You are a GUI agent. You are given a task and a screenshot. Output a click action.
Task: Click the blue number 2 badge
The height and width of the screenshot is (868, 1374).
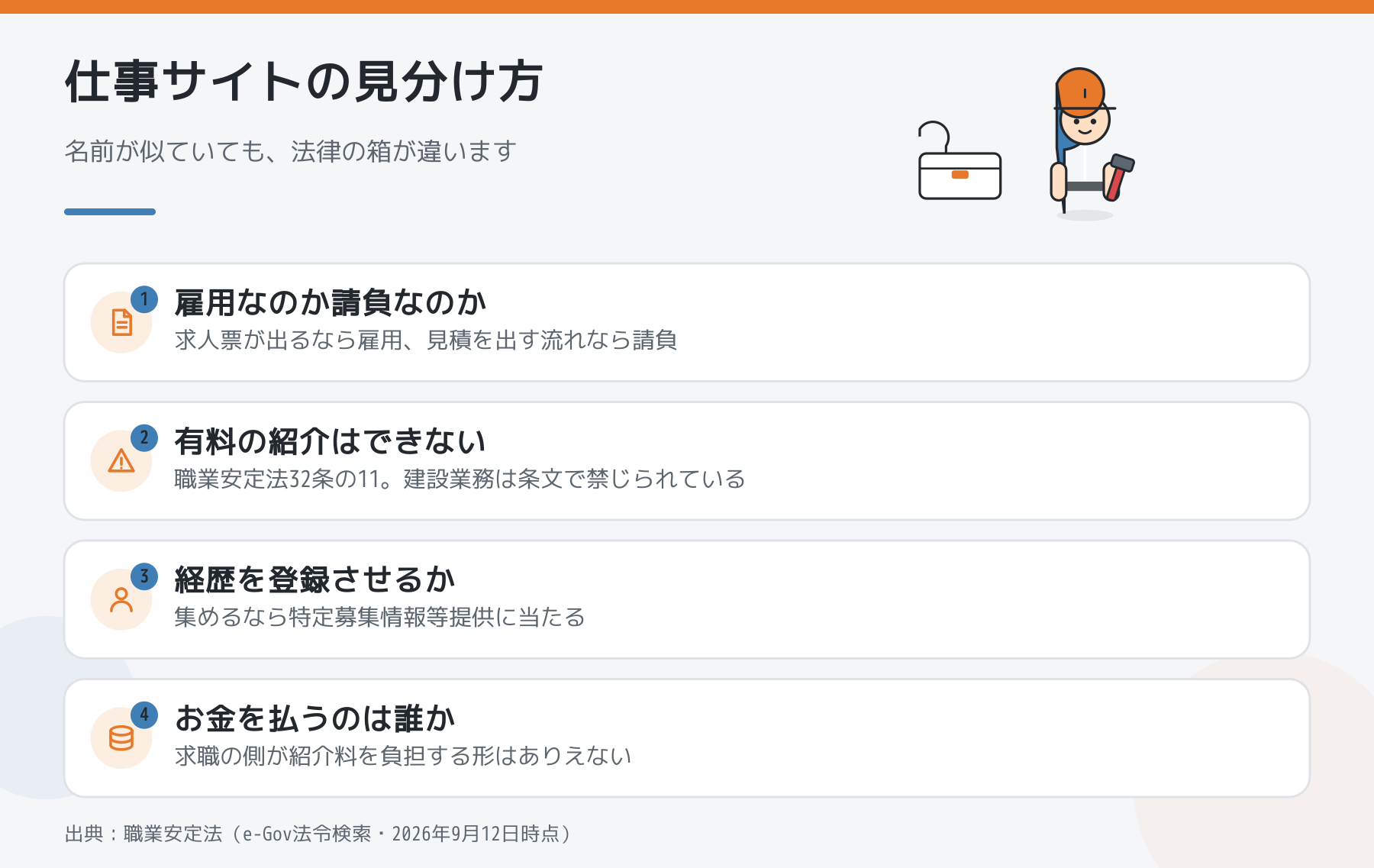144,438
